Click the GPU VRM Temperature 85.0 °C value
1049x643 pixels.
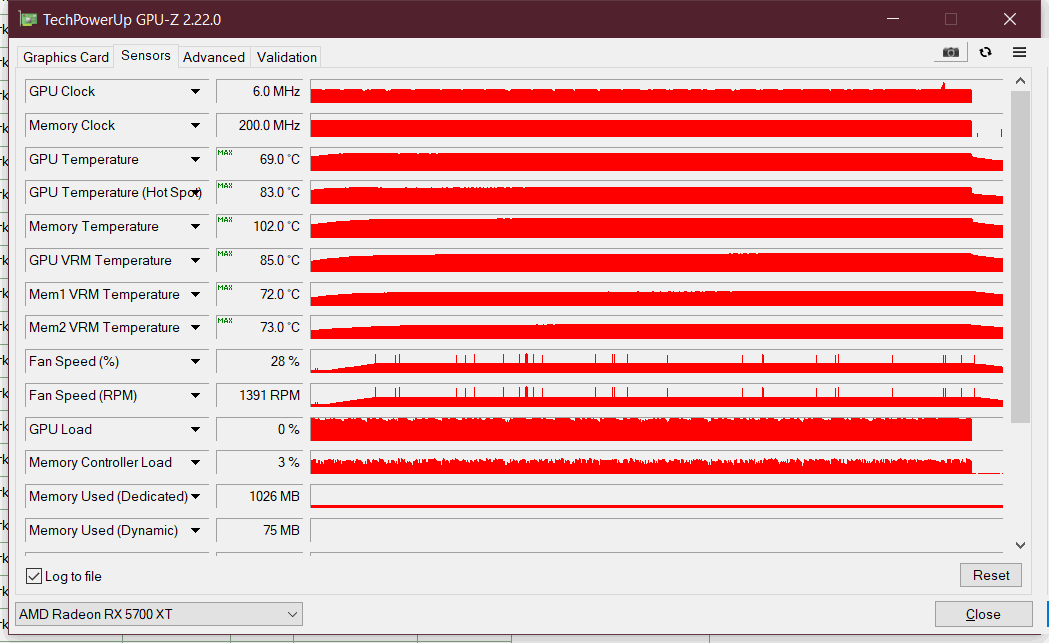click(260, 260)
